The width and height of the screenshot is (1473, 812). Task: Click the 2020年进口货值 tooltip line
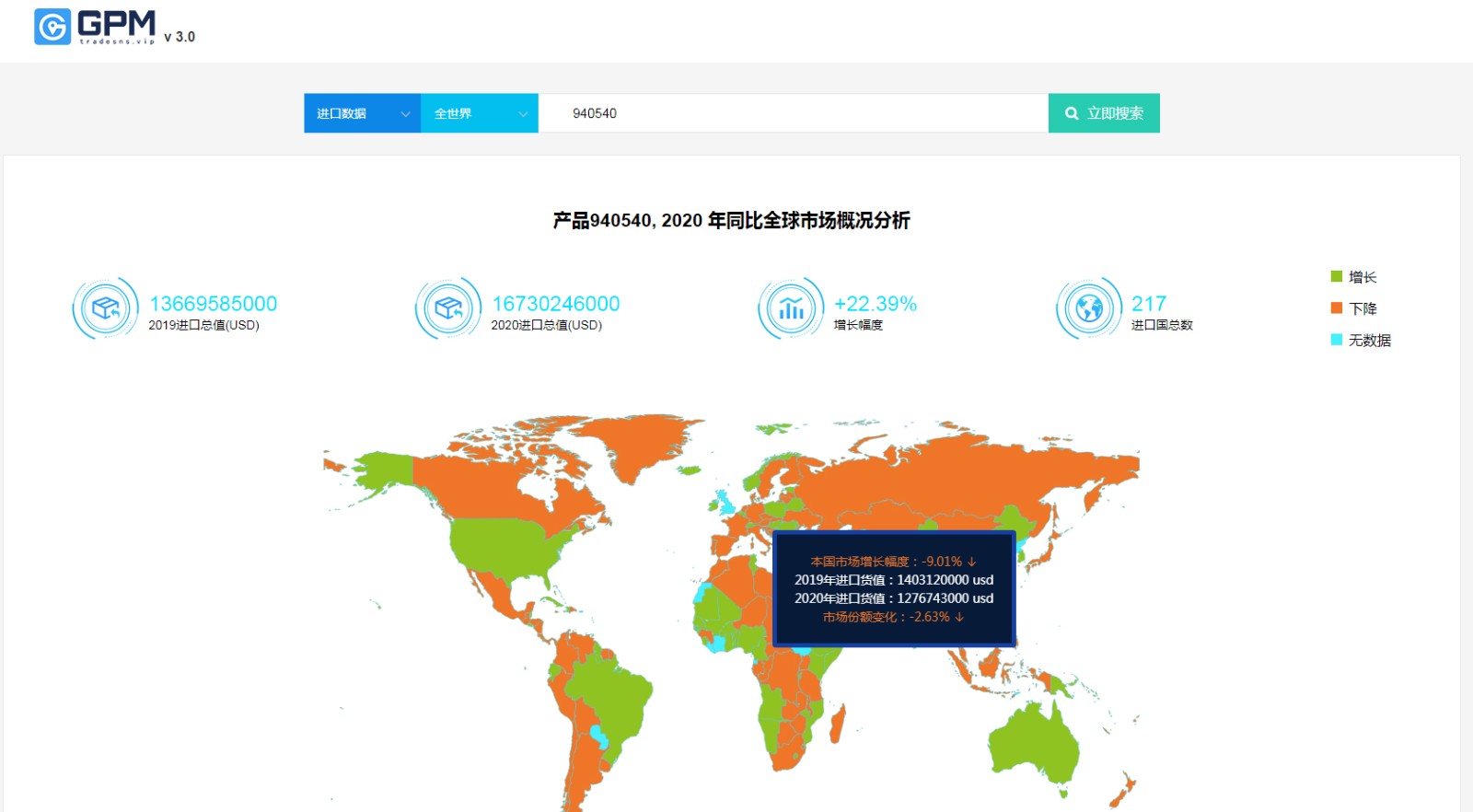(x=894, y=598)
